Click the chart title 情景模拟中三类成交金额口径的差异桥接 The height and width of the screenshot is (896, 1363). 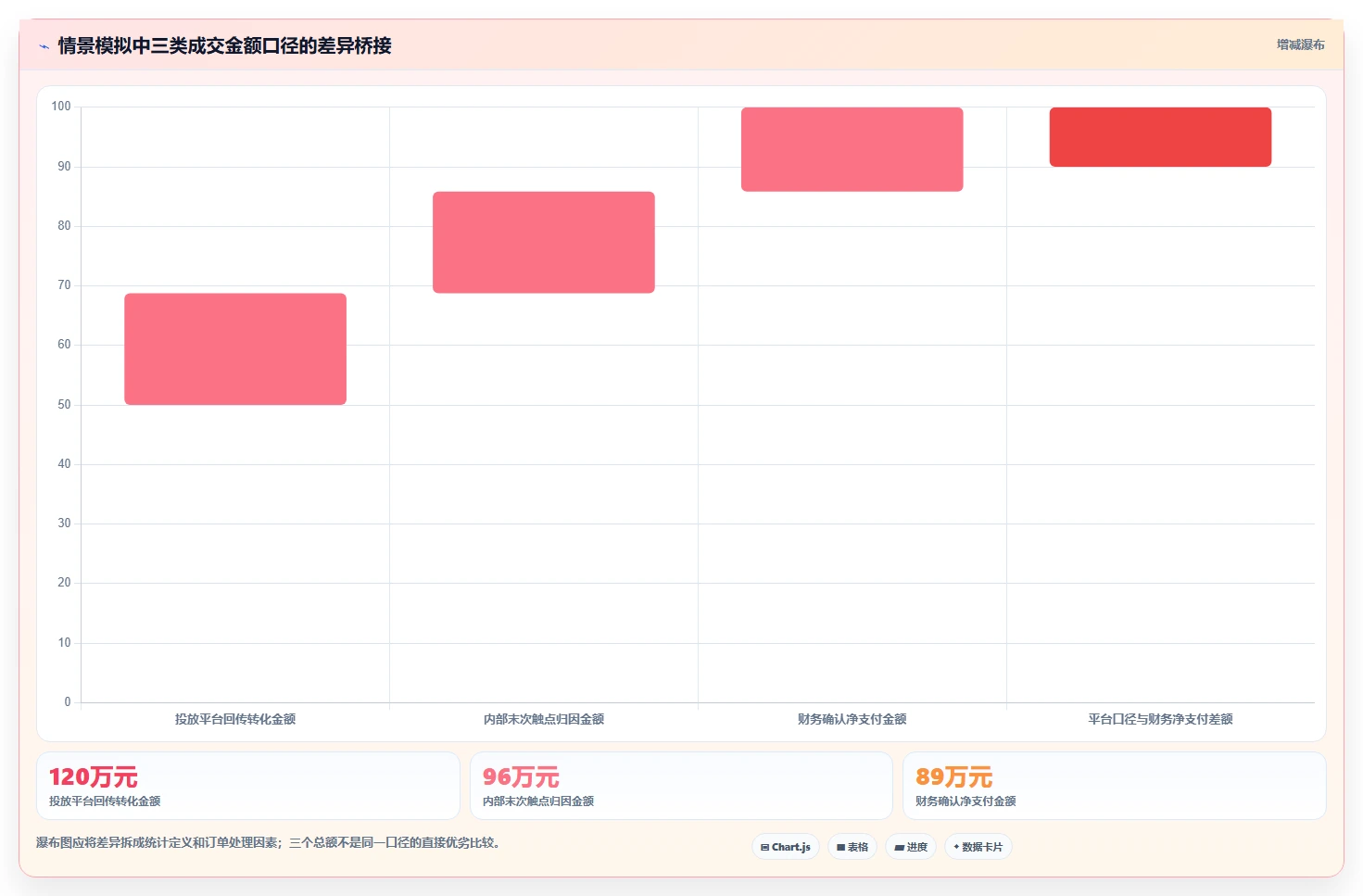(225, 45)
